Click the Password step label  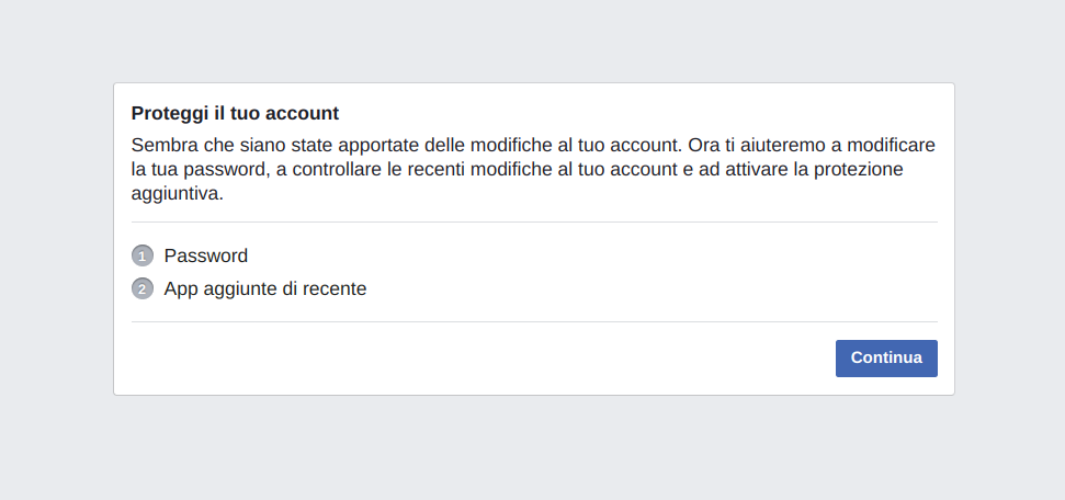pyautogui.click(x=206, y=256)
